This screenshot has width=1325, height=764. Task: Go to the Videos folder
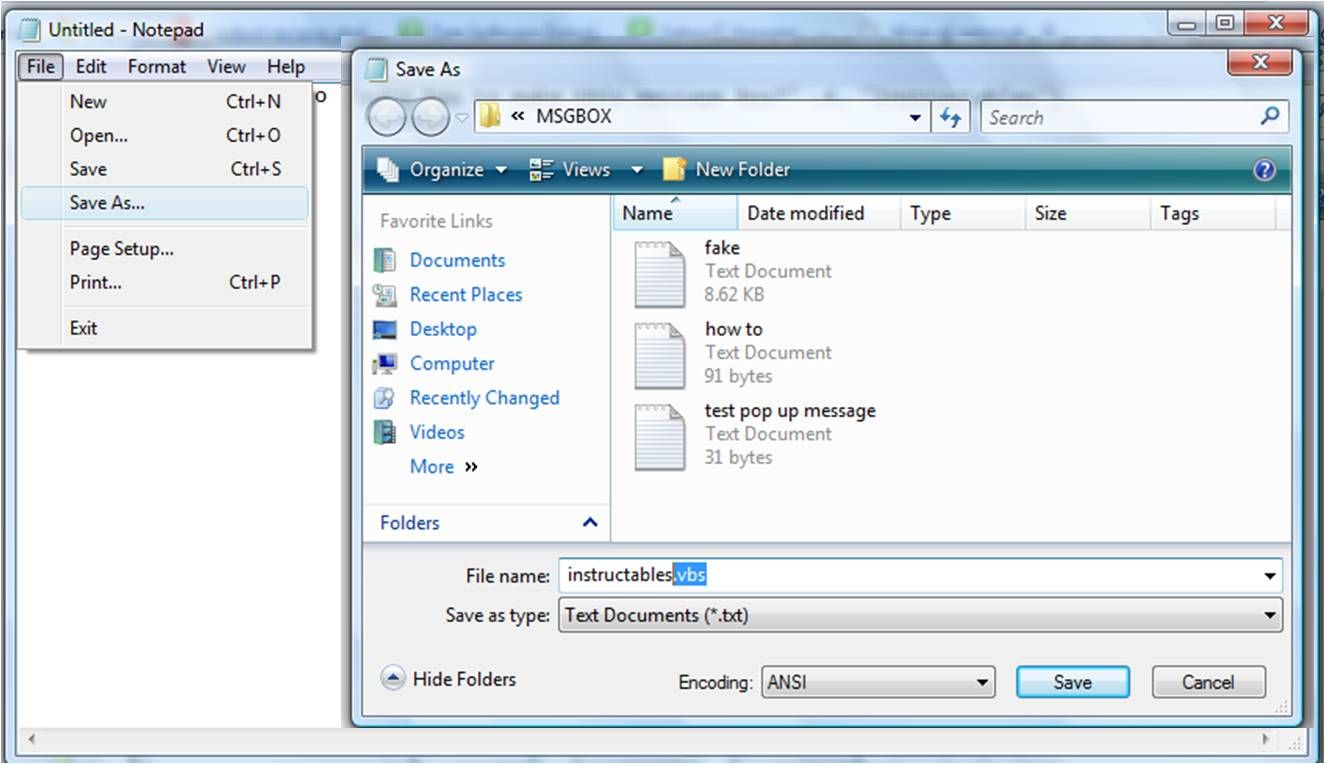tap(437, 431)
